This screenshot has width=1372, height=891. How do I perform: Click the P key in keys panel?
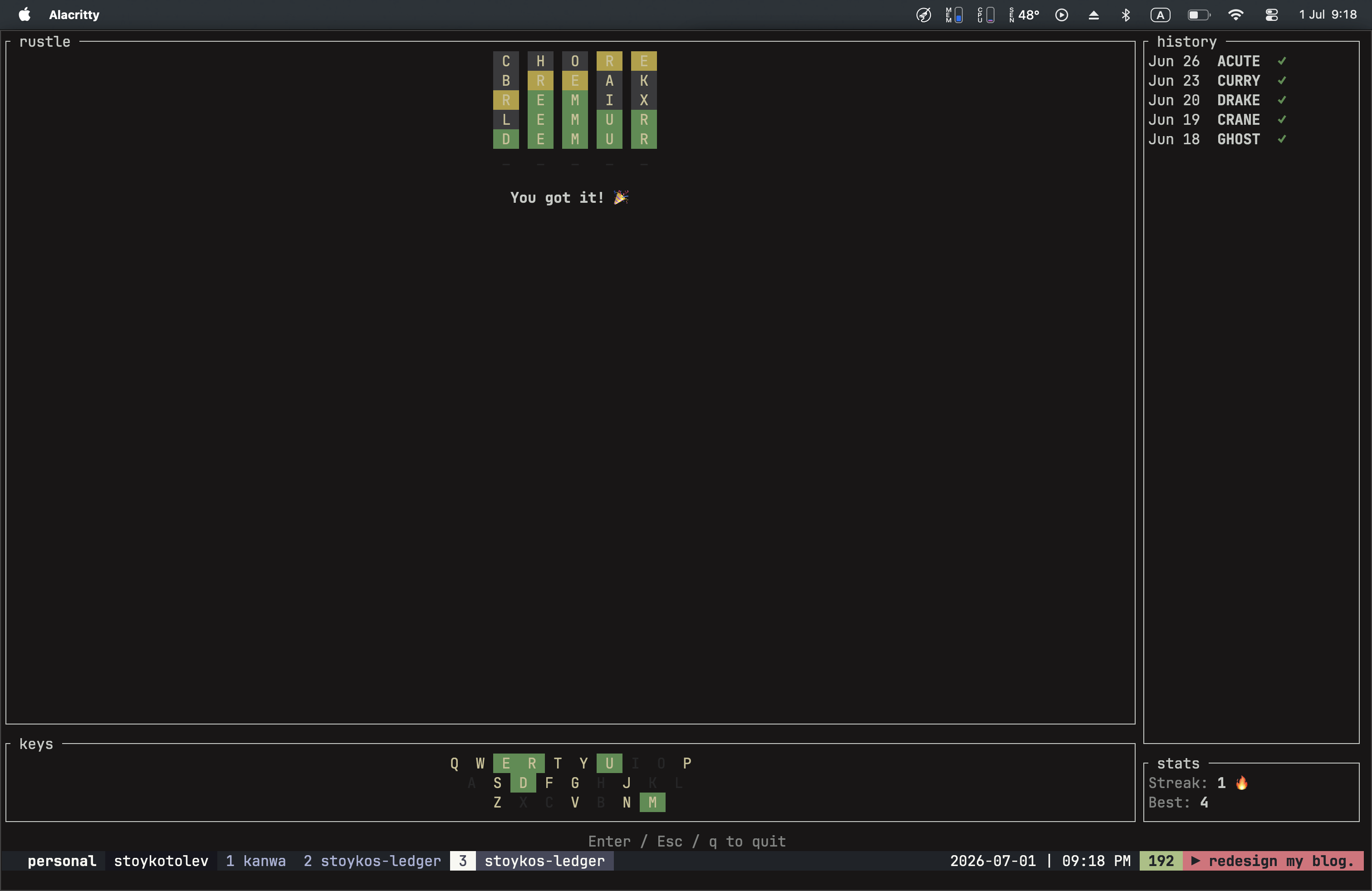687,763
